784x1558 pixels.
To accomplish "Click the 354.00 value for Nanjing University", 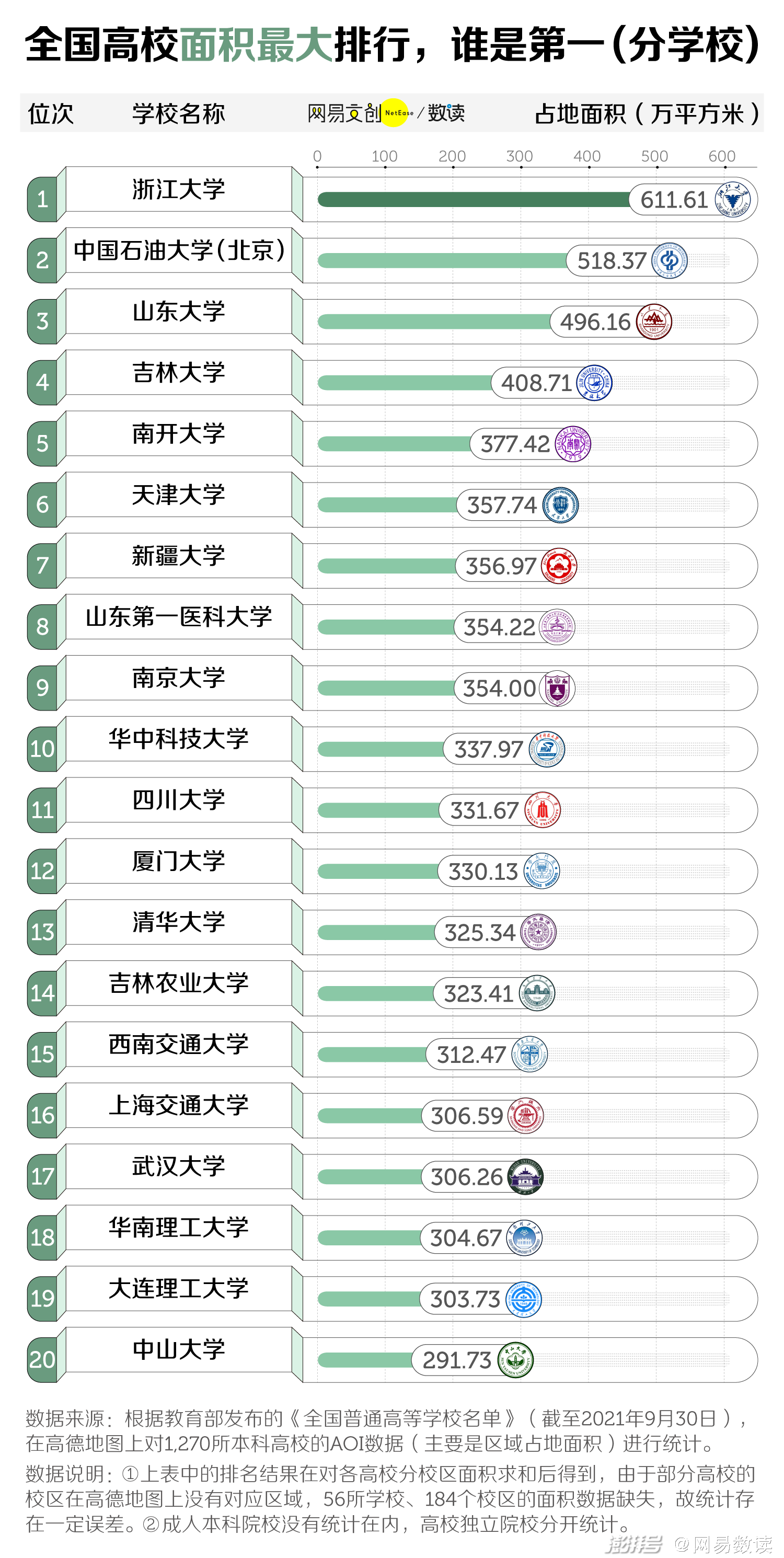I will click(x=499, y=688).
